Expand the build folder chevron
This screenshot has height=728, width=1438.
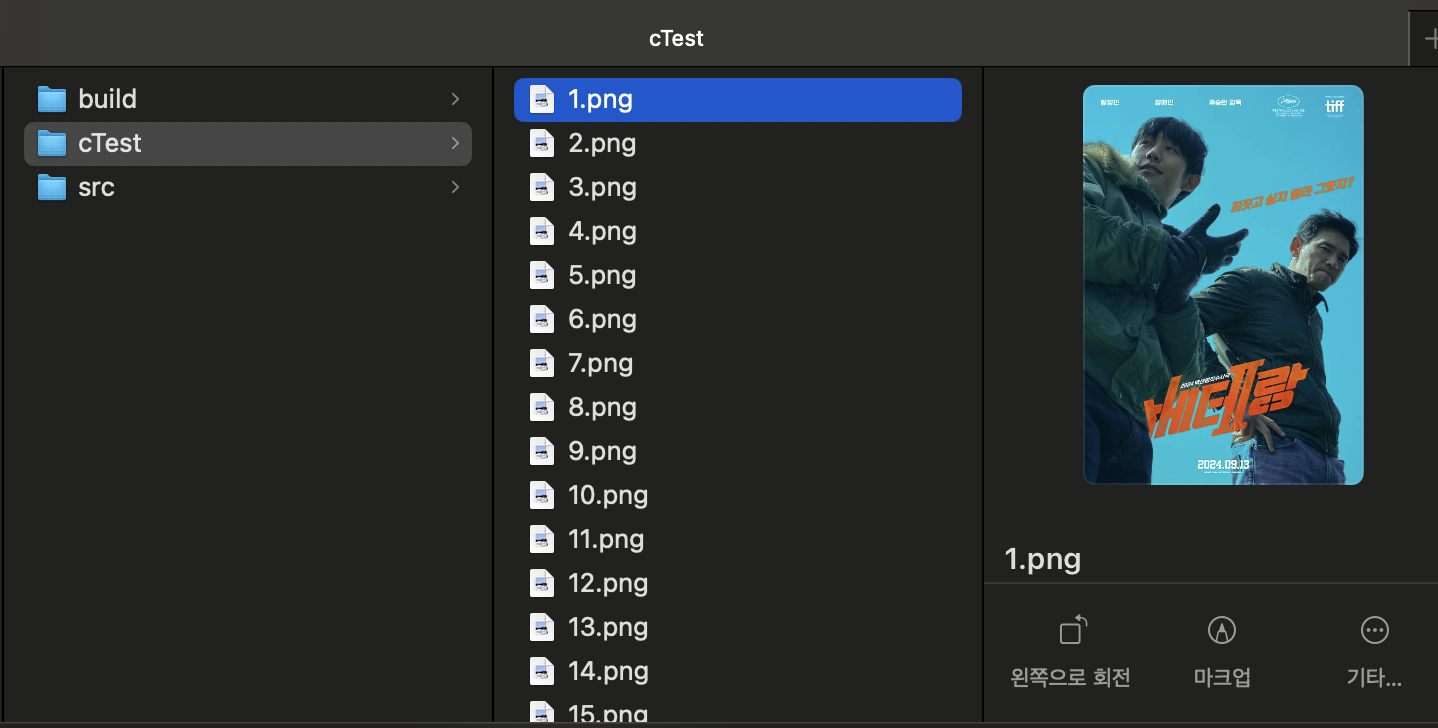455,99
